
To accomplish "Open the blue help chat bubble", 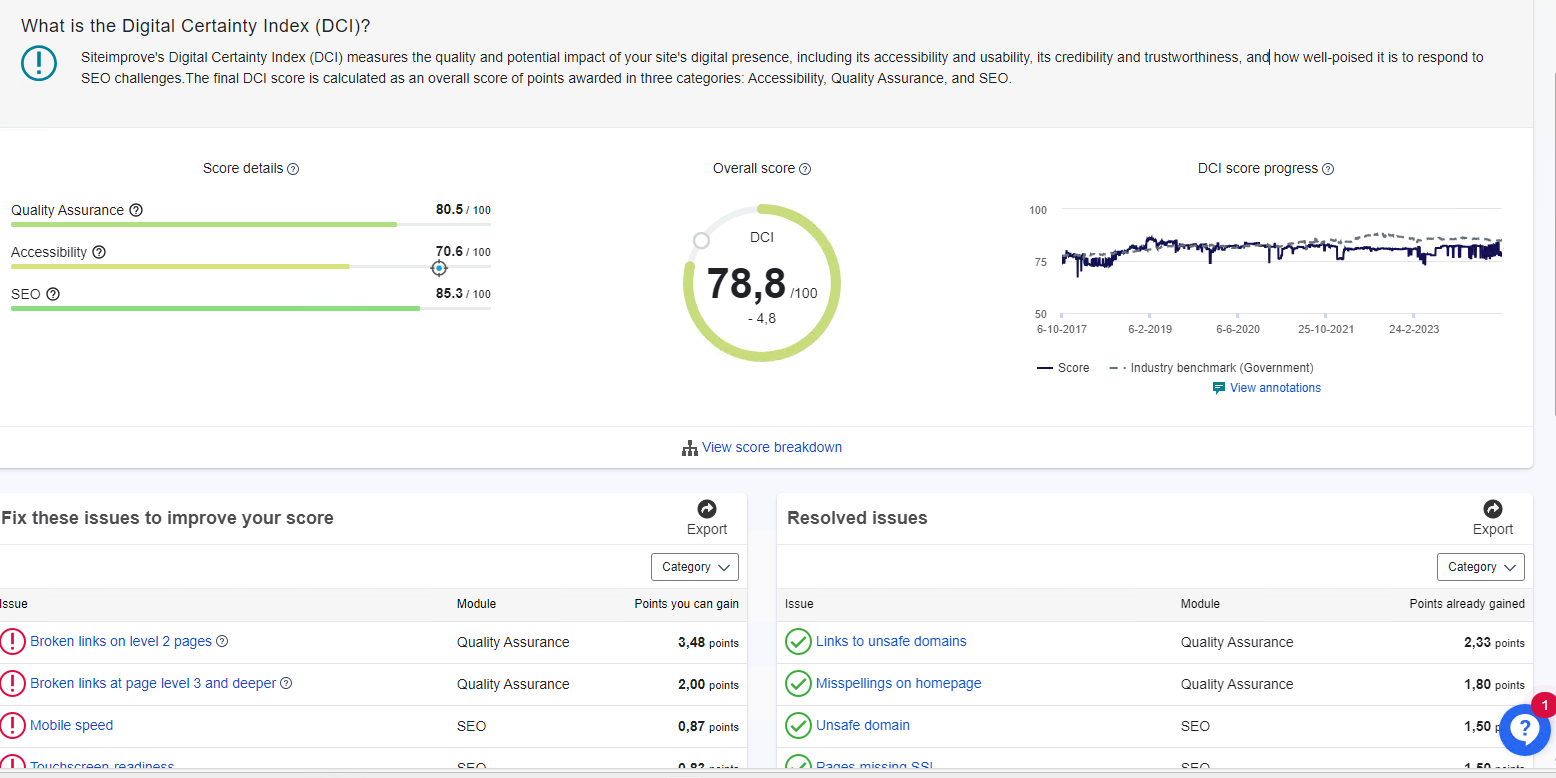I will pos(1523,729).
